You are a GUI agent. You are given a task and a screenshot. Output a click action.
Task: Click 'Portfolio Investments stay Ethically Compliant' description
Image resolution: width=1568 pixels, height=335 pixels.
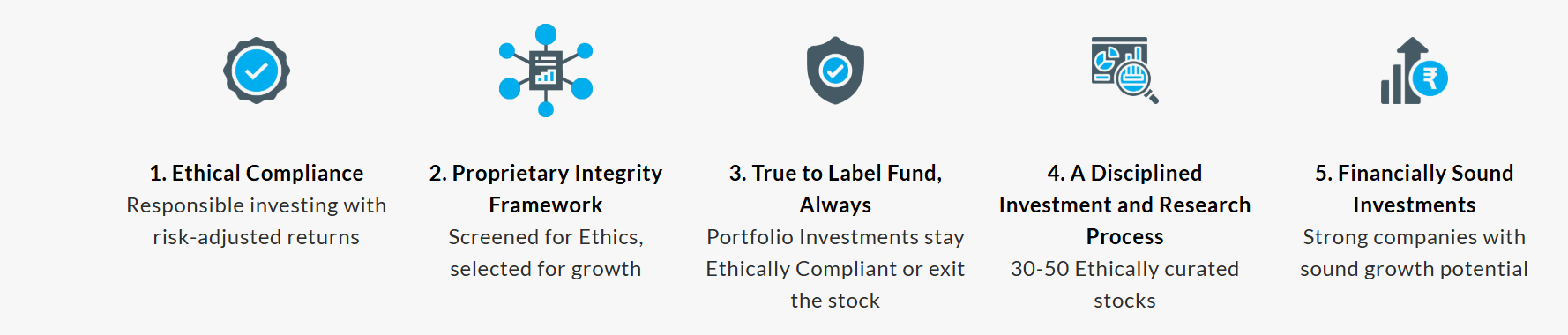coord(835,269)
